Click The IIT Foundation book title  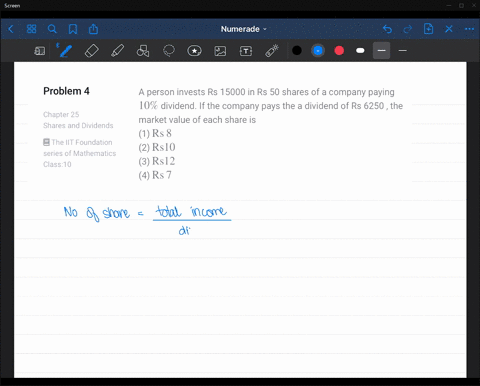pos(80,148)
